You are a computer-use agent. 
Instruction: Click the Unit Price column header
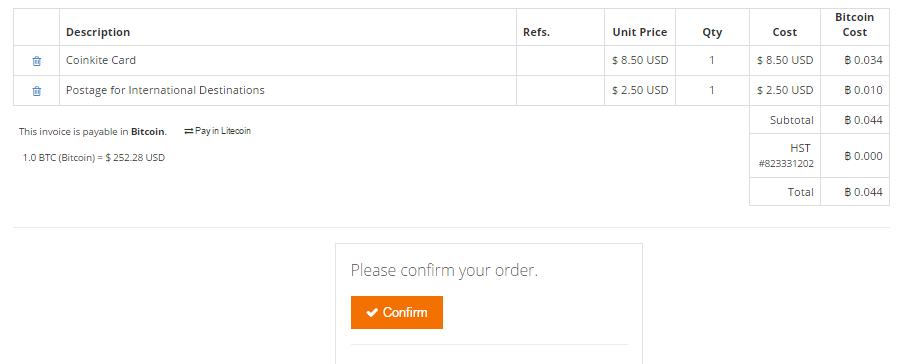(x=640, y=32)
